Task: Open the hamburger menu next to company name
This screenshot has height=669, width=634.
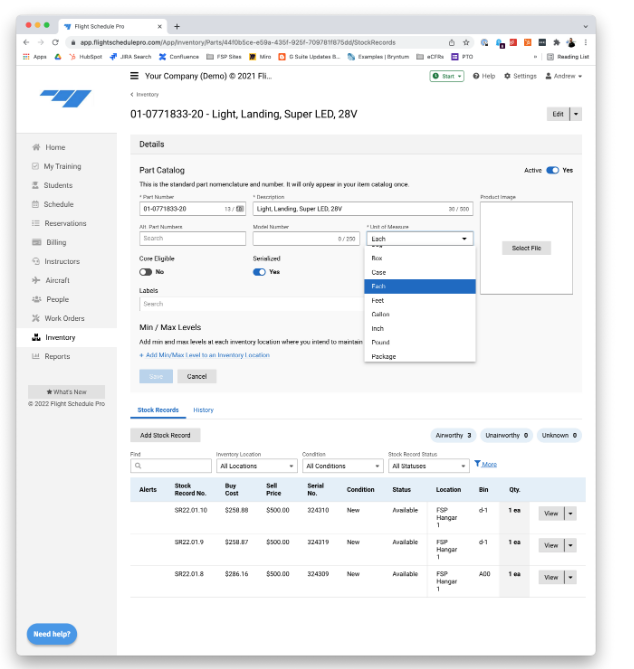Action: point(134,76)
